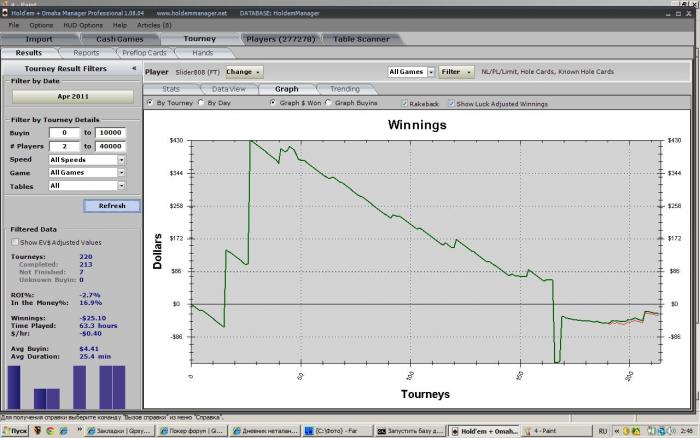Select the By Day radio button

[201, 103]
